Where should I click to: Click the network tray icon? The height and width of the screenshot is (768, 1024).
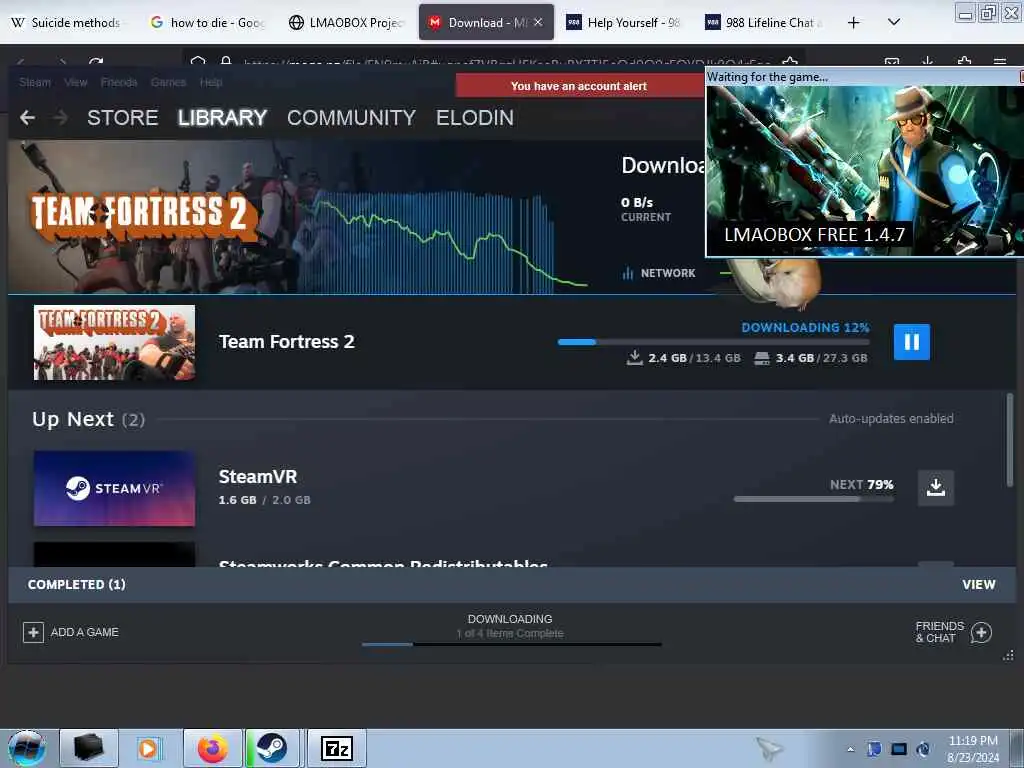(899, 749)
